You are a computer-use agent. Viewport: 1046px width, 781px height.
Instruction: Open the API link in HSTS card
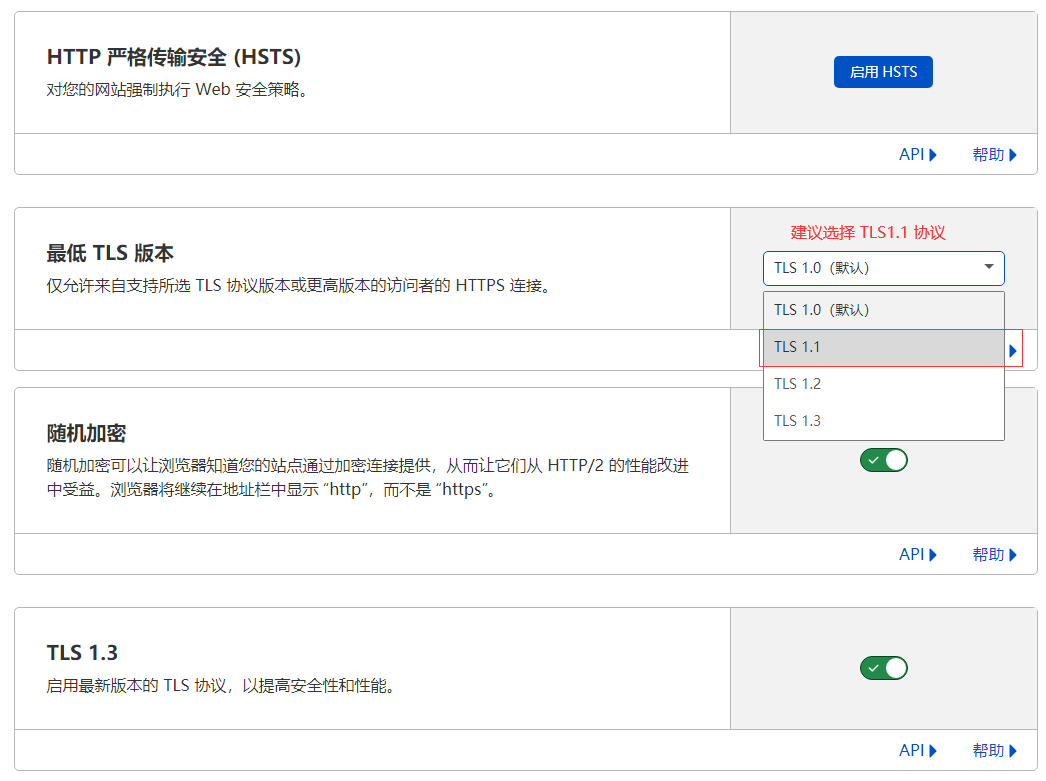pos(917,155)
